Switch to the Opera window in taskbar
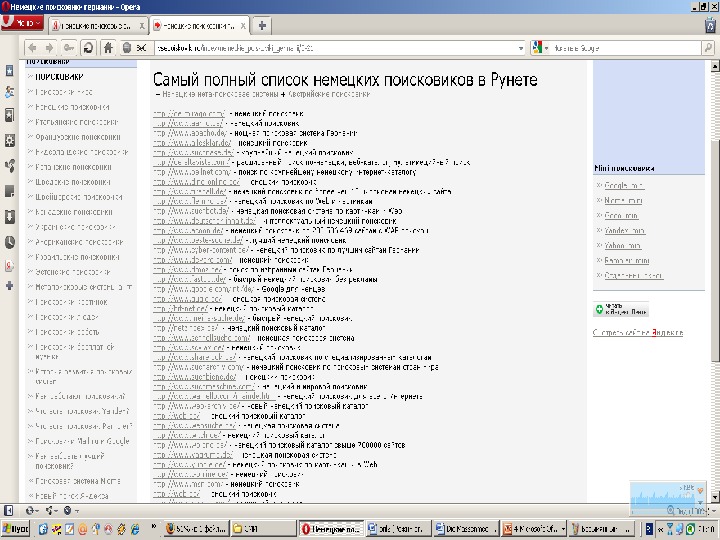 [x=331, y=529]
